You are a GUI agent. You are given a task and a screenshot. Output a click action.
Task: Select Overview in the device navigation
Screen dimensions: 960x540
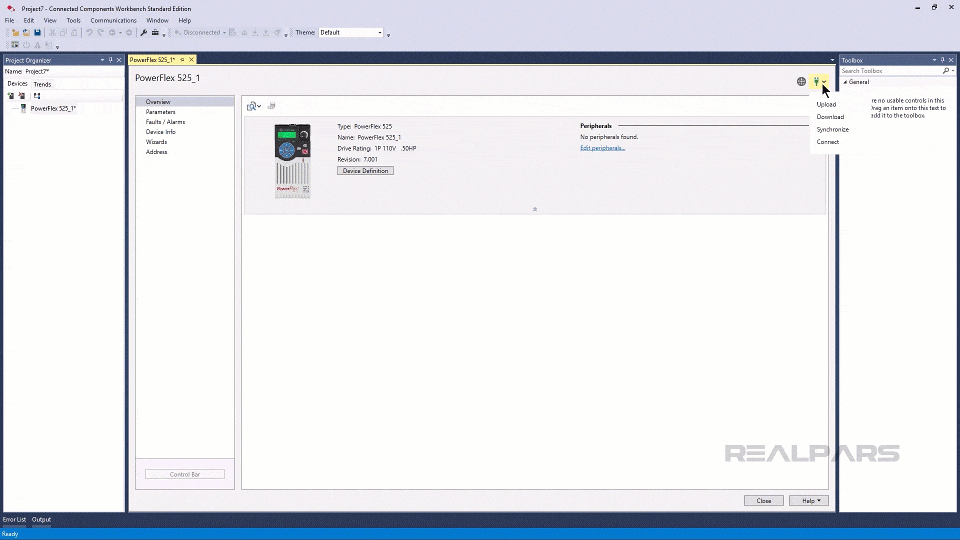point(185,102)
